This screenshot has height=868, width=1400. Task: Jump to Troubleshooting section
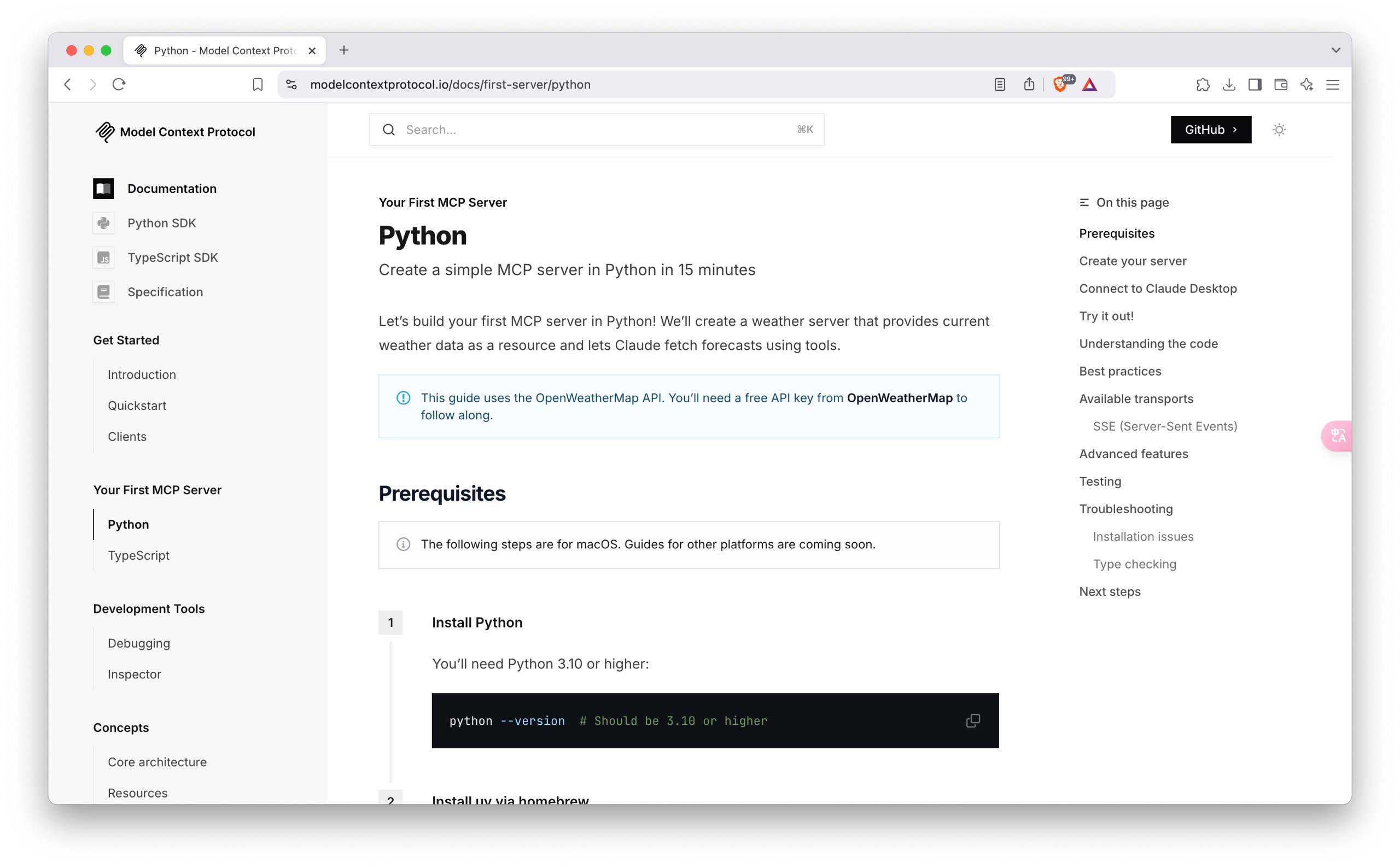(1125, 509)
